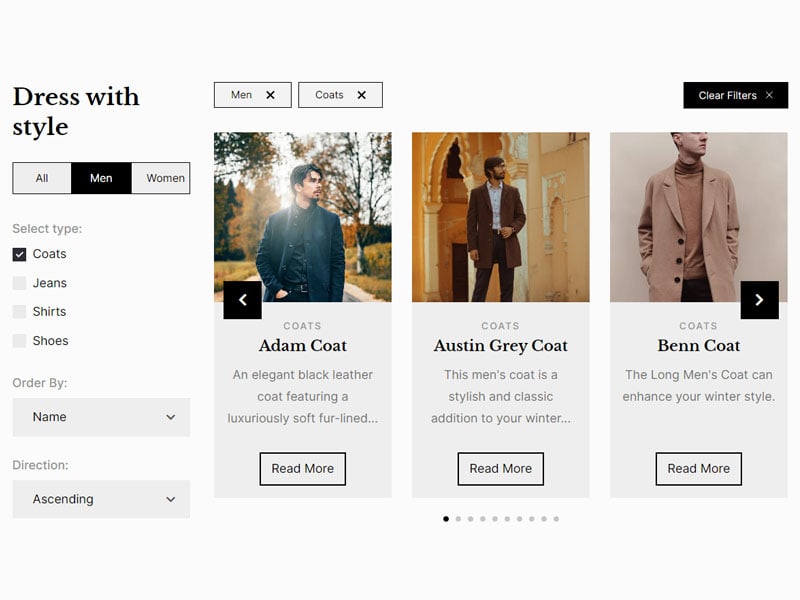The image size is (800, 600).
Task: Select the All category tab
Action: pyautogui.click(x=42, y=178)
